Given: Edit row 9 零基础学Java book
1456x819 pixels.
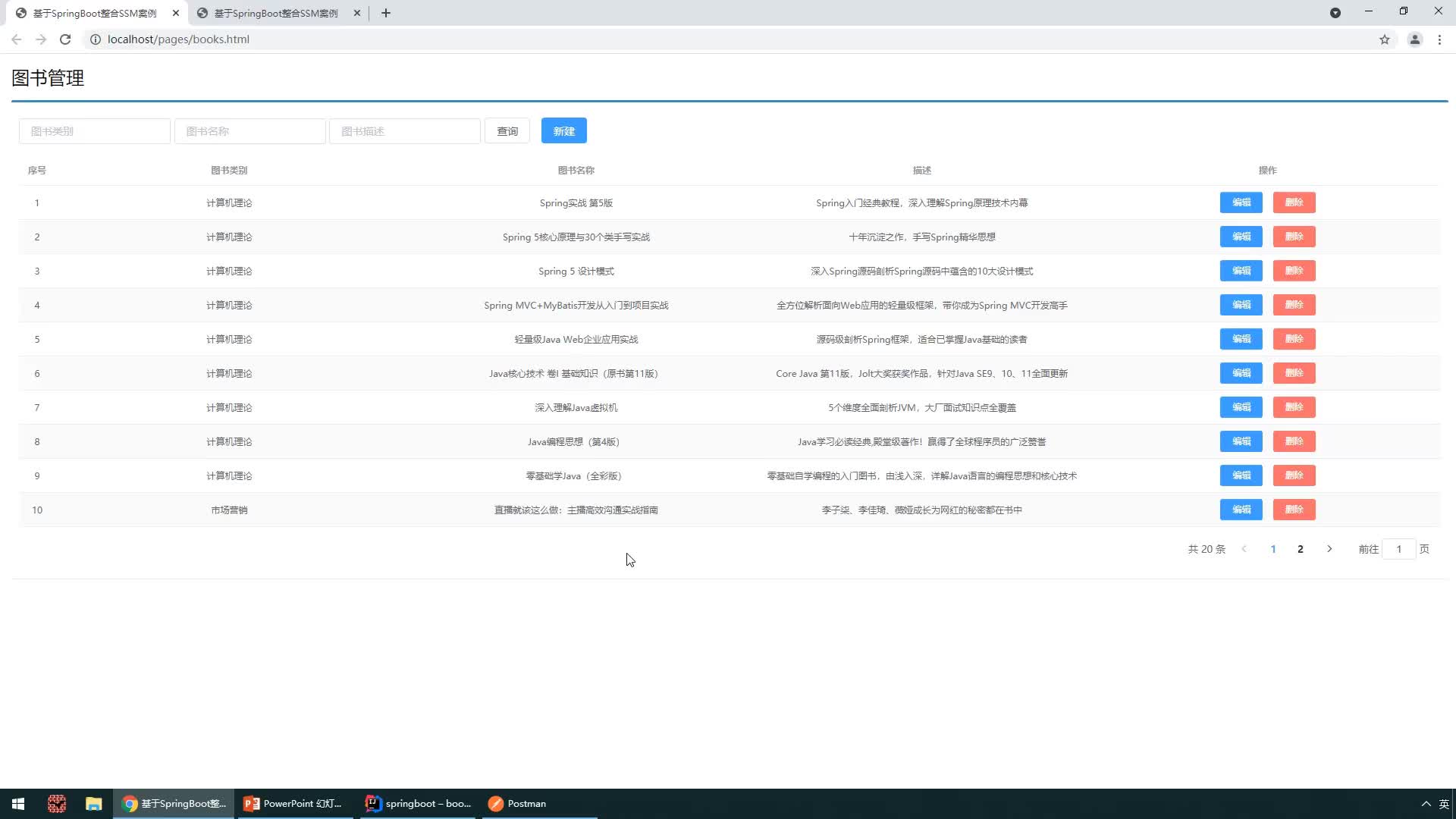Looking at the screenshot, I should tap(1241, 475).
